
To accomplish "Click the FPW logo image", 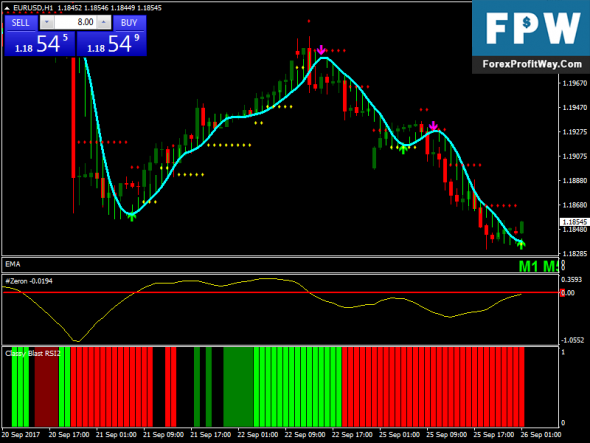I will pos(531,28).
